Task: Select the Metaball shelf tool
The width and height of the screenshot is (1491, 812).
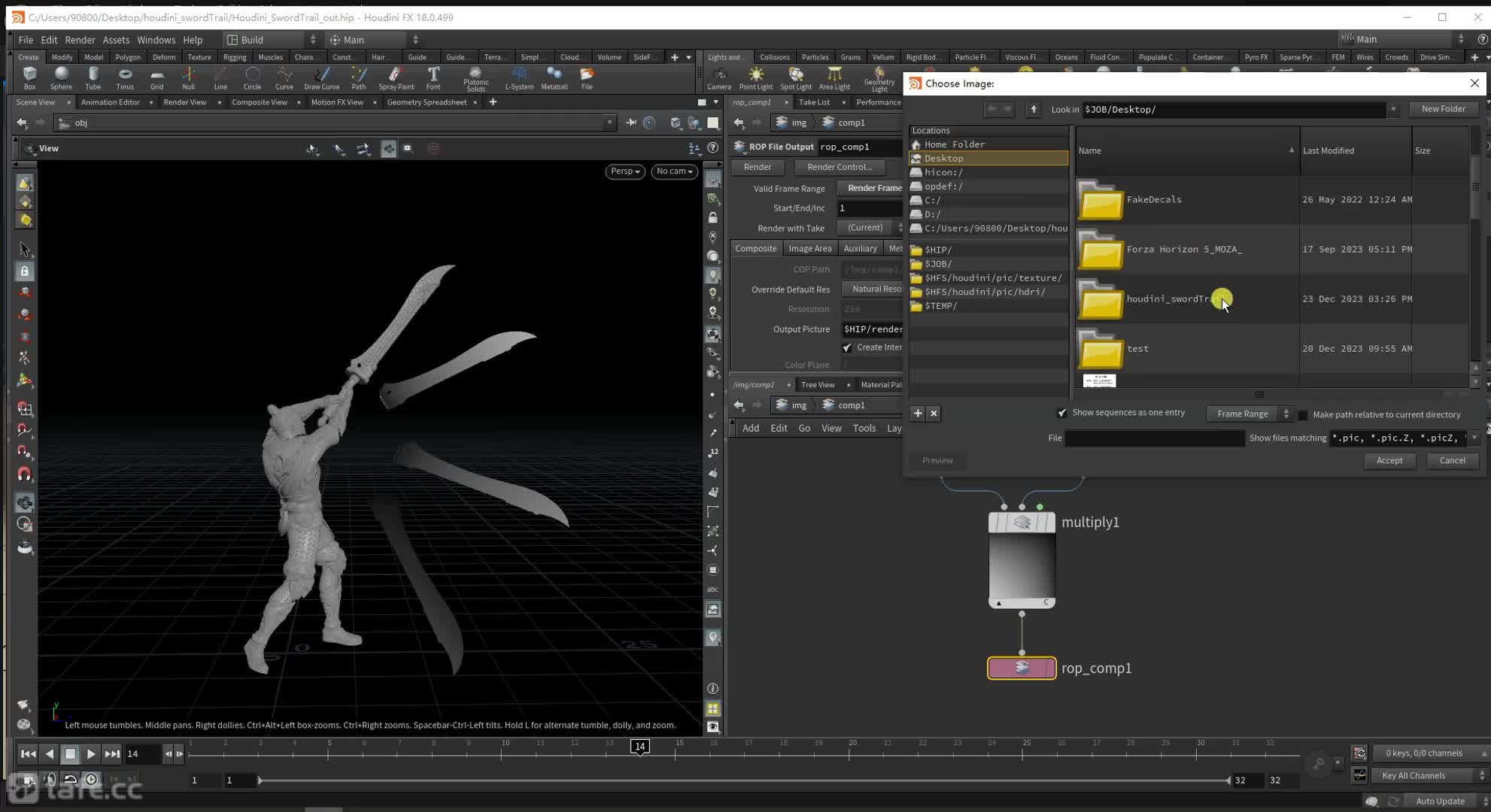Action: (x=554, y=77)
